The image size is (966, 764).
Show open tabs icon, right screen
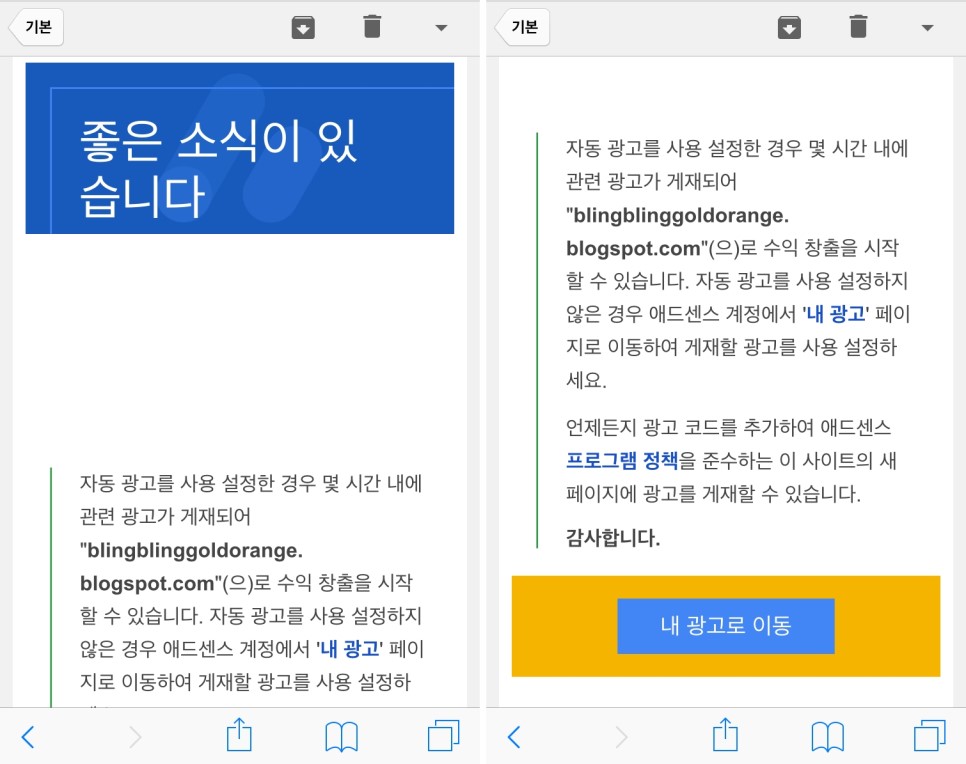click(x=930, y=736)
